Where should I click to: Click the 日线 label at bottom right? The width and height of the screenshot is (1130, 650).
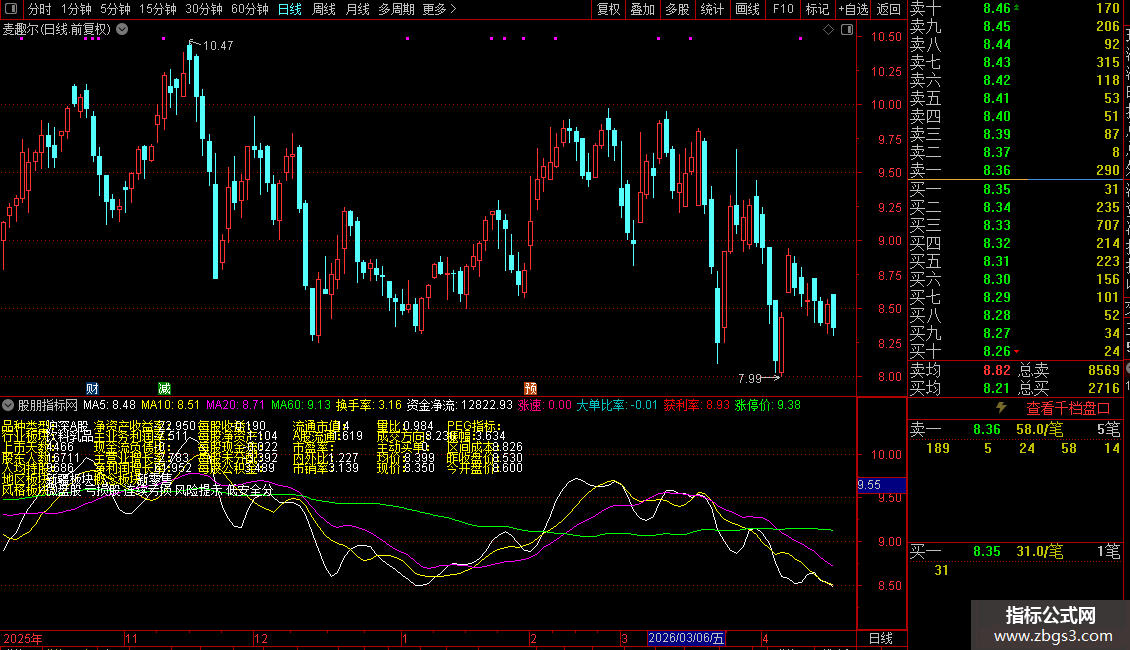(x=881, y=638)
